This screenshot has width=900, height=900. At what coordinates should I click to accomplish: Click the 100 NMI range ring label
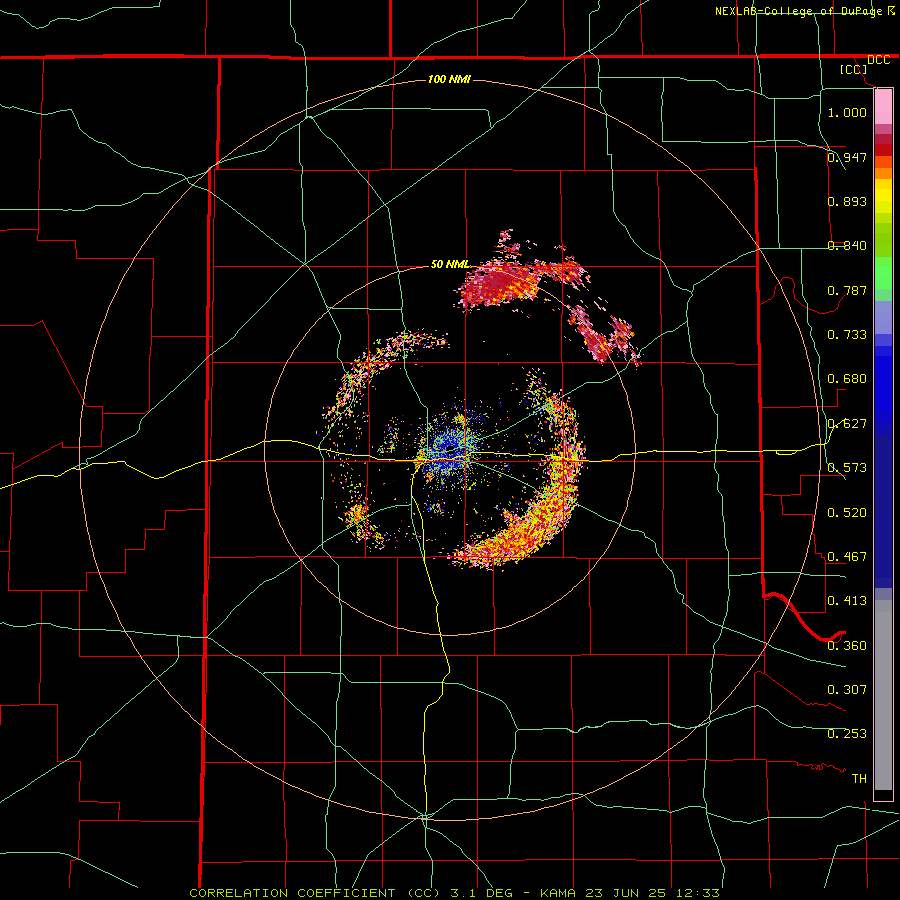coord(449,79)
